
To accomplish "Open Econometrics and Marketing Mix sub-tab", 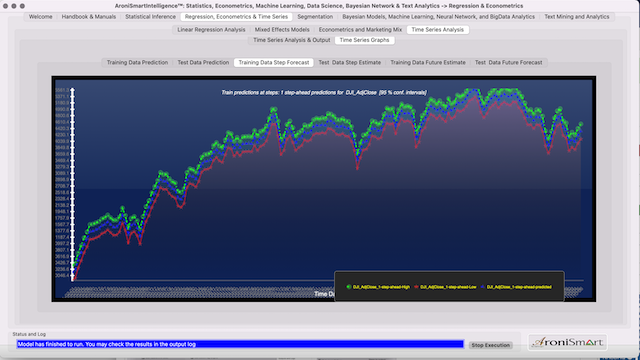I will click(x=360, y=30).
